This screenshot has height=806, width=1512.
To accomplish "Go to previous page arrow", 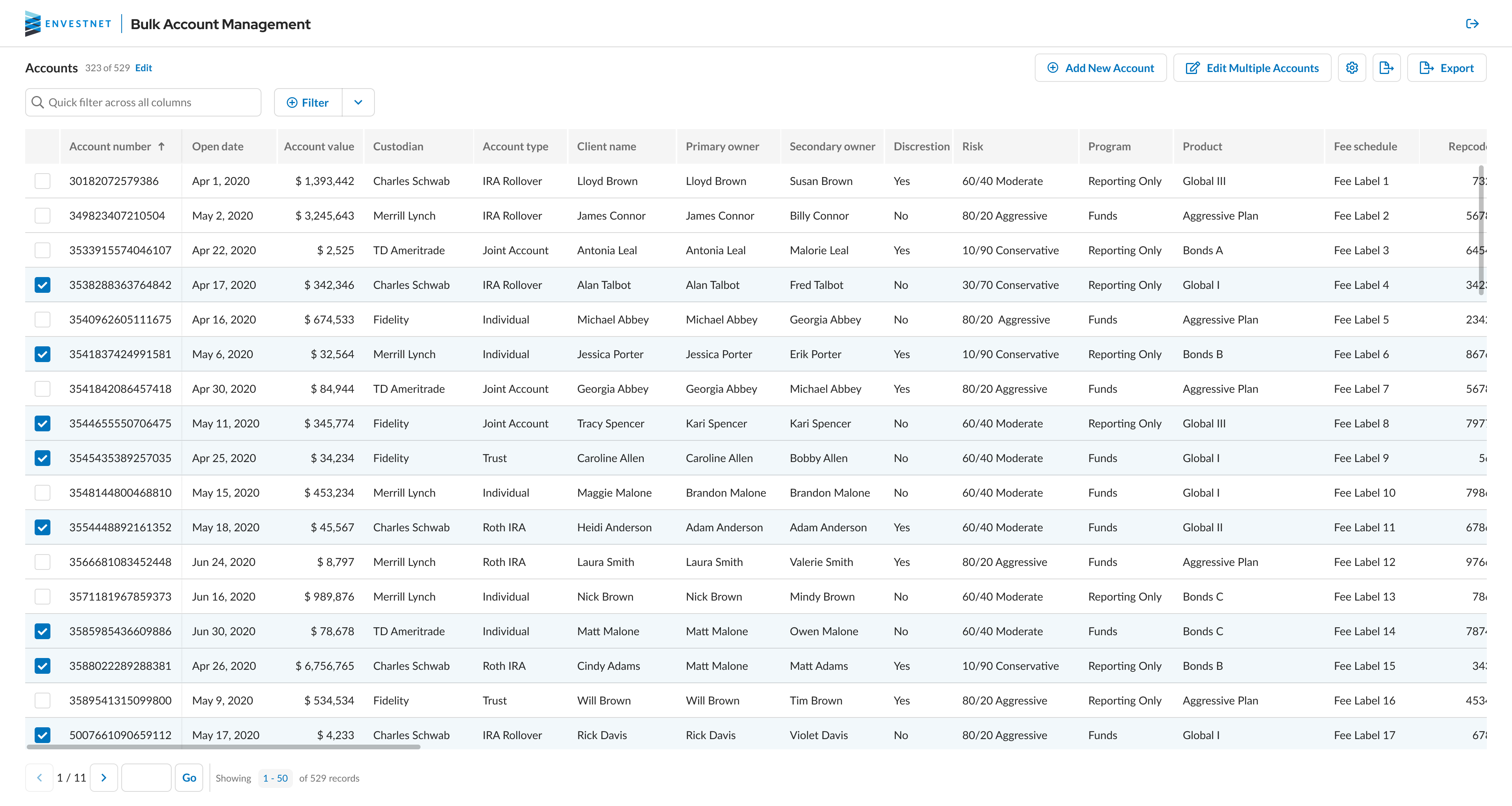I will click(x=39, y=778).
